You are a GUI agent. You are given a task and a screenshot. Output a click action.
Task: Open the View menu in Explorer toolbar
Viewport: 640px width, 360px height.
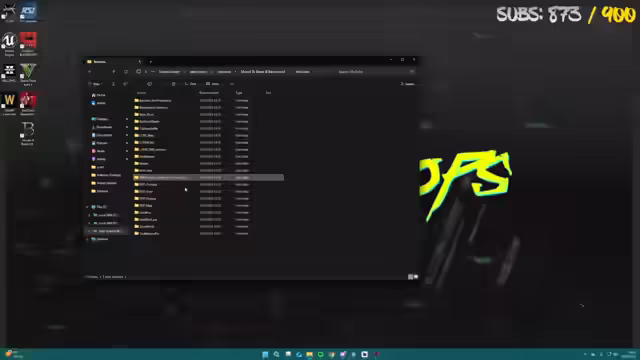213,84
